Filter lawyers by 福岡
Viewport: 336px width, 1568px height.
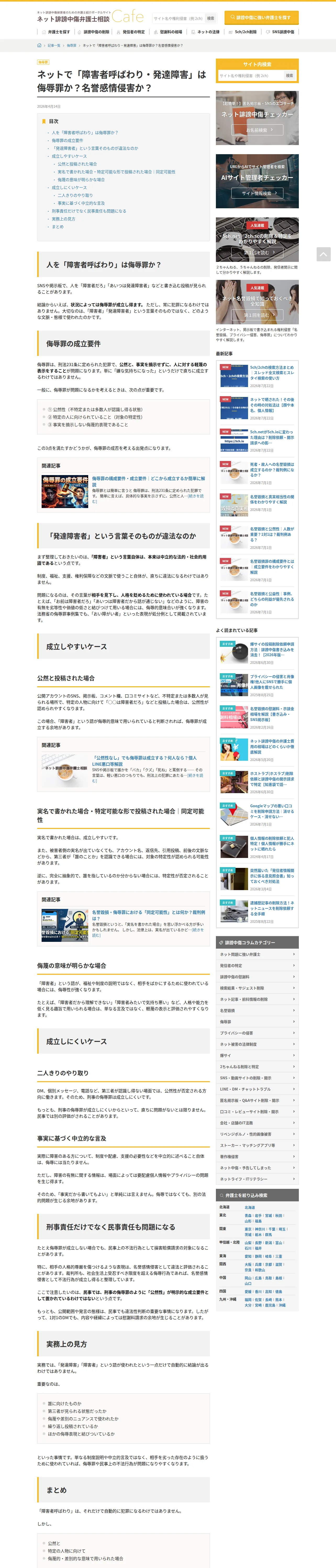pyautogui.click(x=248, y=1300)
